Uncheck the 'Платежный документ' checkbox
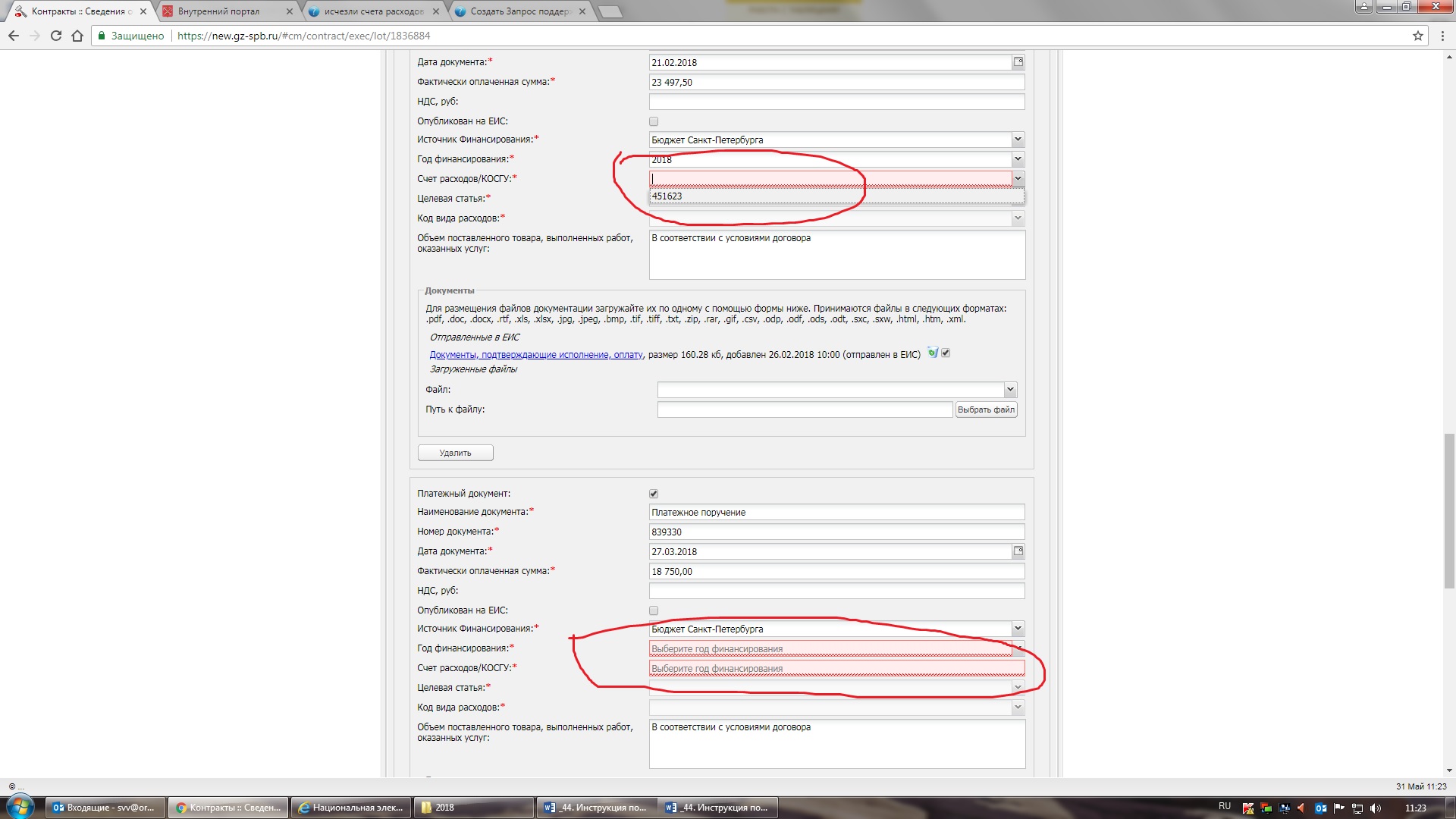1456x819 pixels. click(x=654, y=494)
